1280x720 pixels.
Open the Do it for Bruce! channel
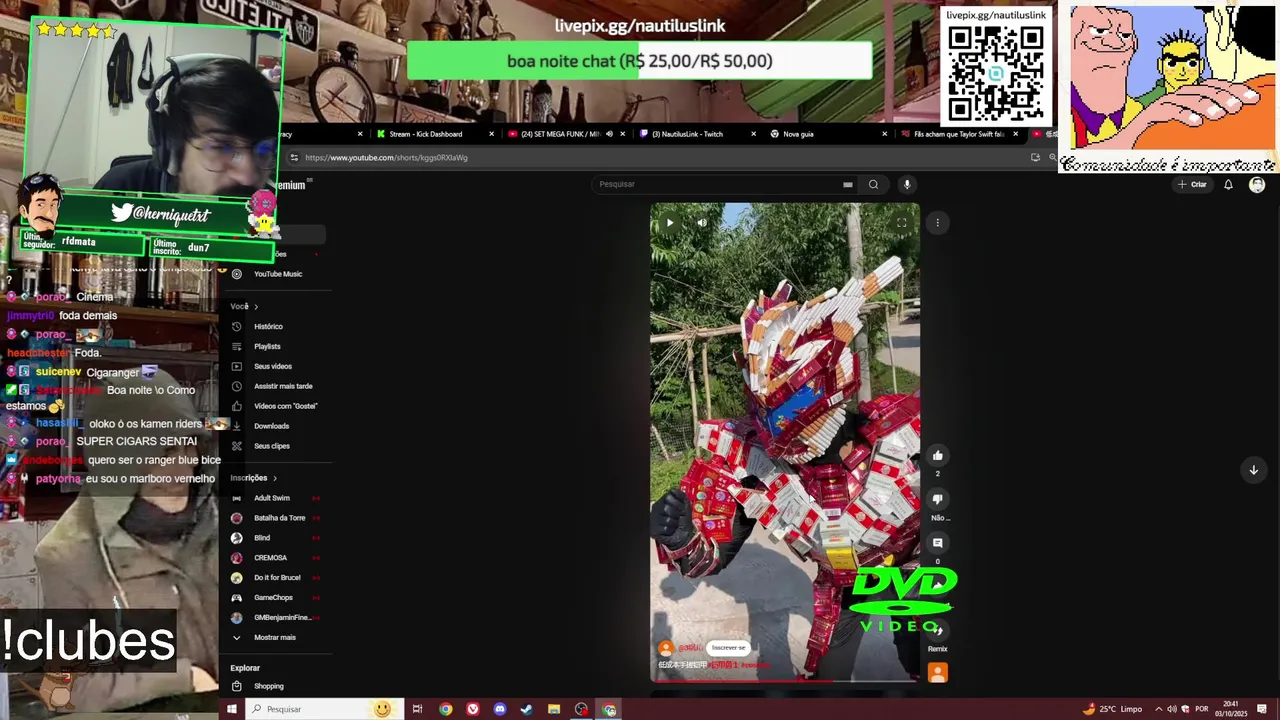pos(276,578)
